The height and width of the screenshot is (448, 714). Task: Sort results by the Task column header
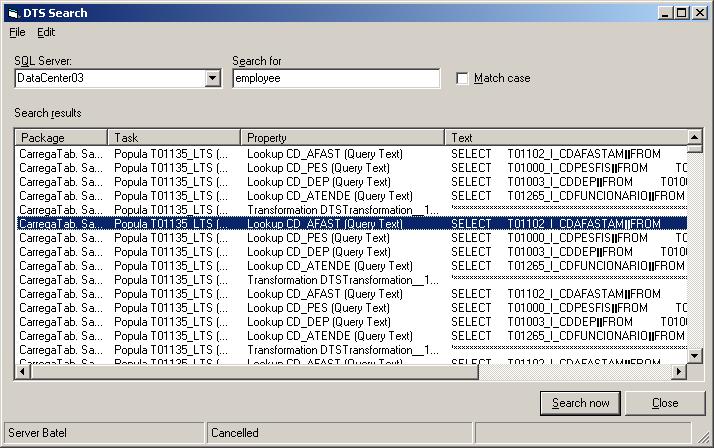pos(174,137)
